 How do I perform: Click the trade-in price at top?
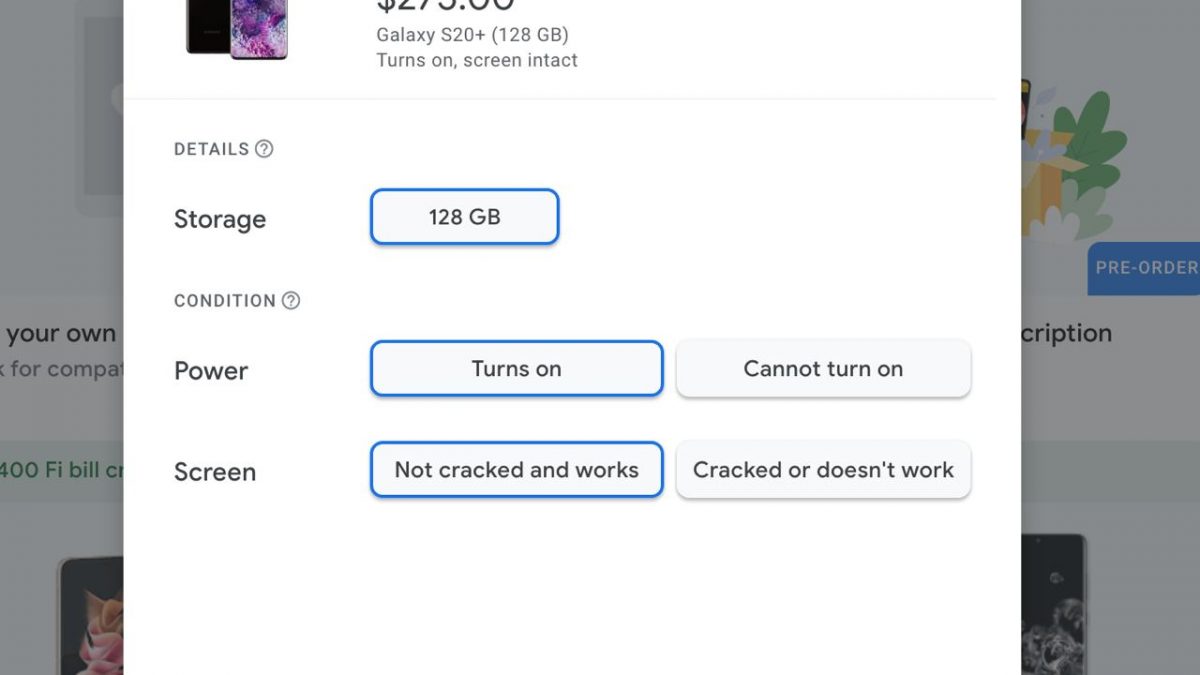(446, 6)
